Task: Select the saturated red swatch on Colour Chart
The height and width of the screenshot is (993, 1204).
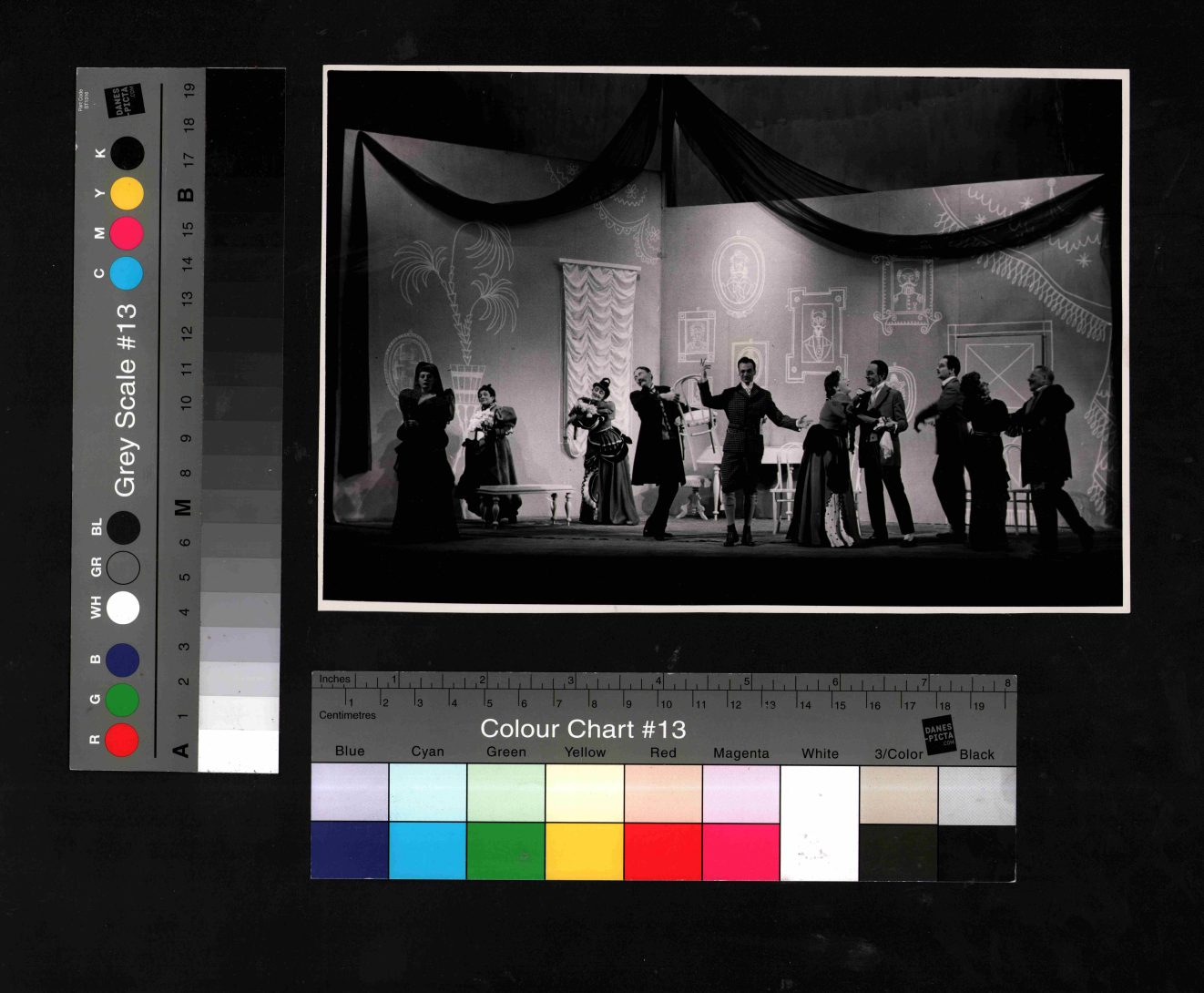Action: [663, 851]
